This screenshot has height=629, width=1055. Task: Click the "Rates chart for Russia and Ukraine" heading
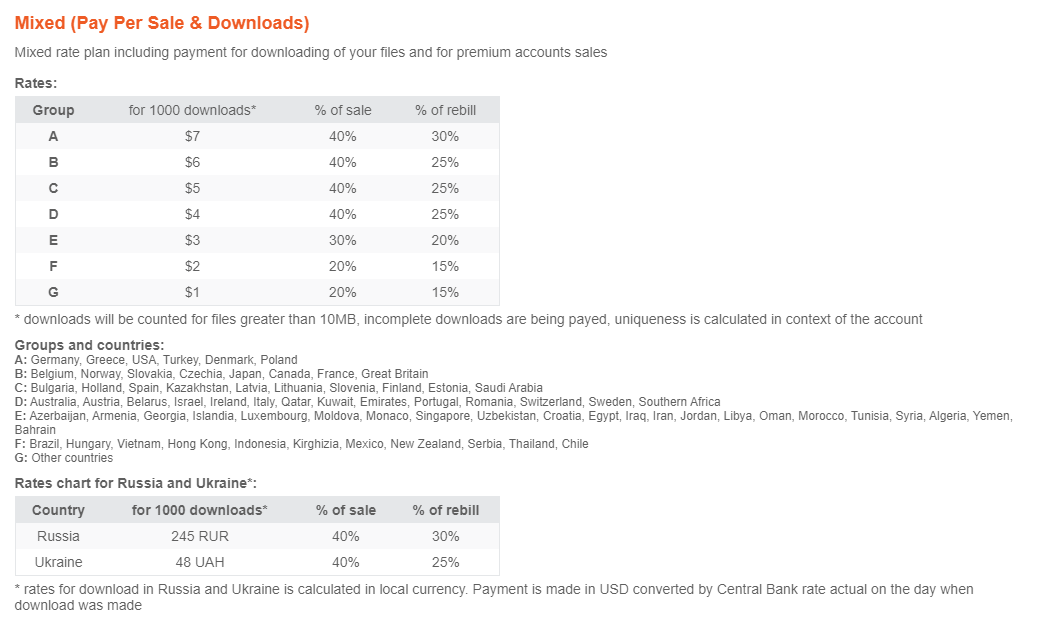click(135, 483)
